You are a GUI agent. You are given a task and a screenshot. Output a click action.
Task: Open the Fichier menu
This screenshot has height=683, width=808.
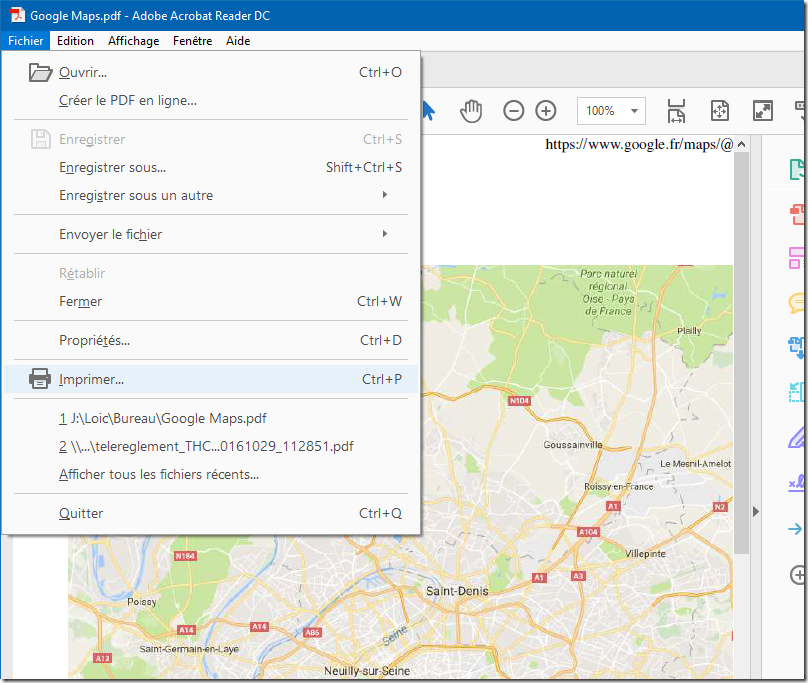point(25,41)
